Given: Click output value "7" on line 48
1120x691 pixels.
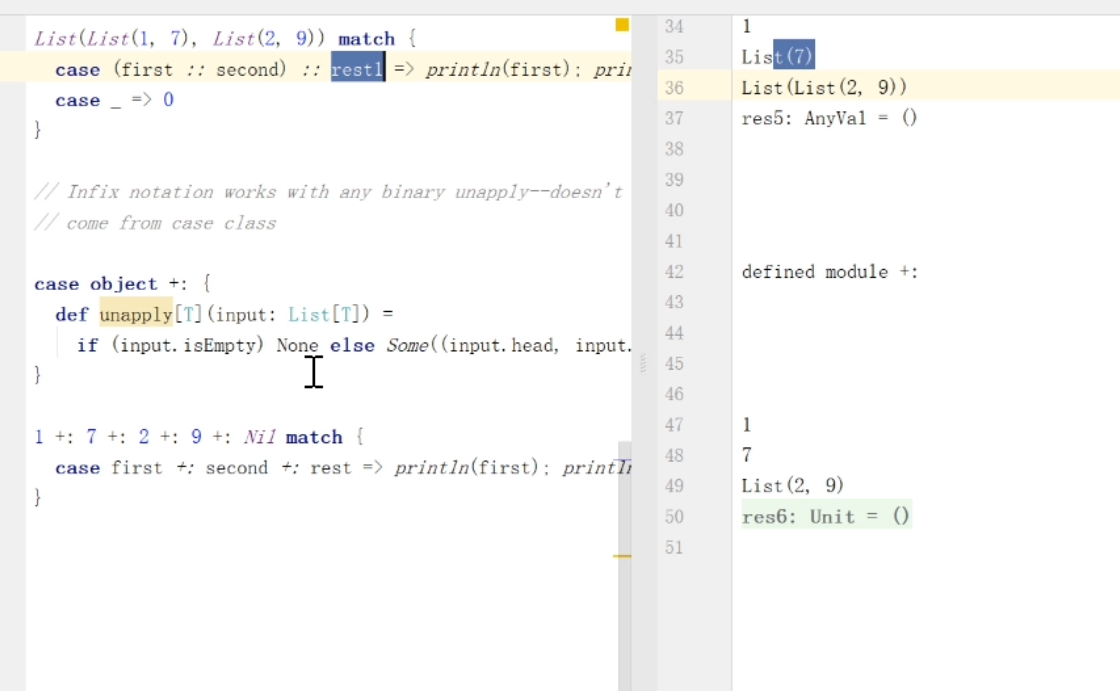Looking at the screenshot, I should point(746,455).
